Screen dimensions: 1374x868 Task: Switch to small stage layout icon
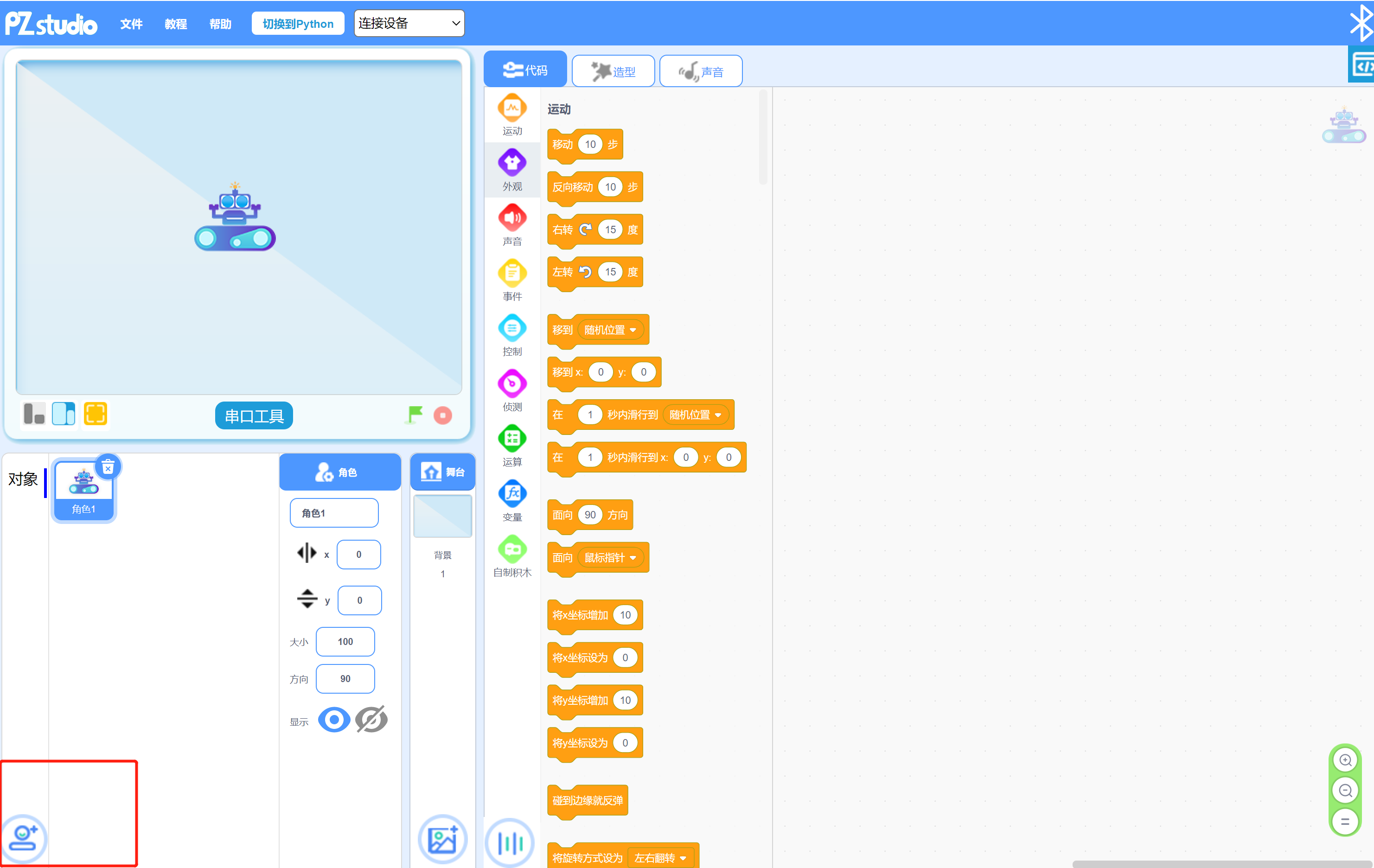[x=34, y=414]
